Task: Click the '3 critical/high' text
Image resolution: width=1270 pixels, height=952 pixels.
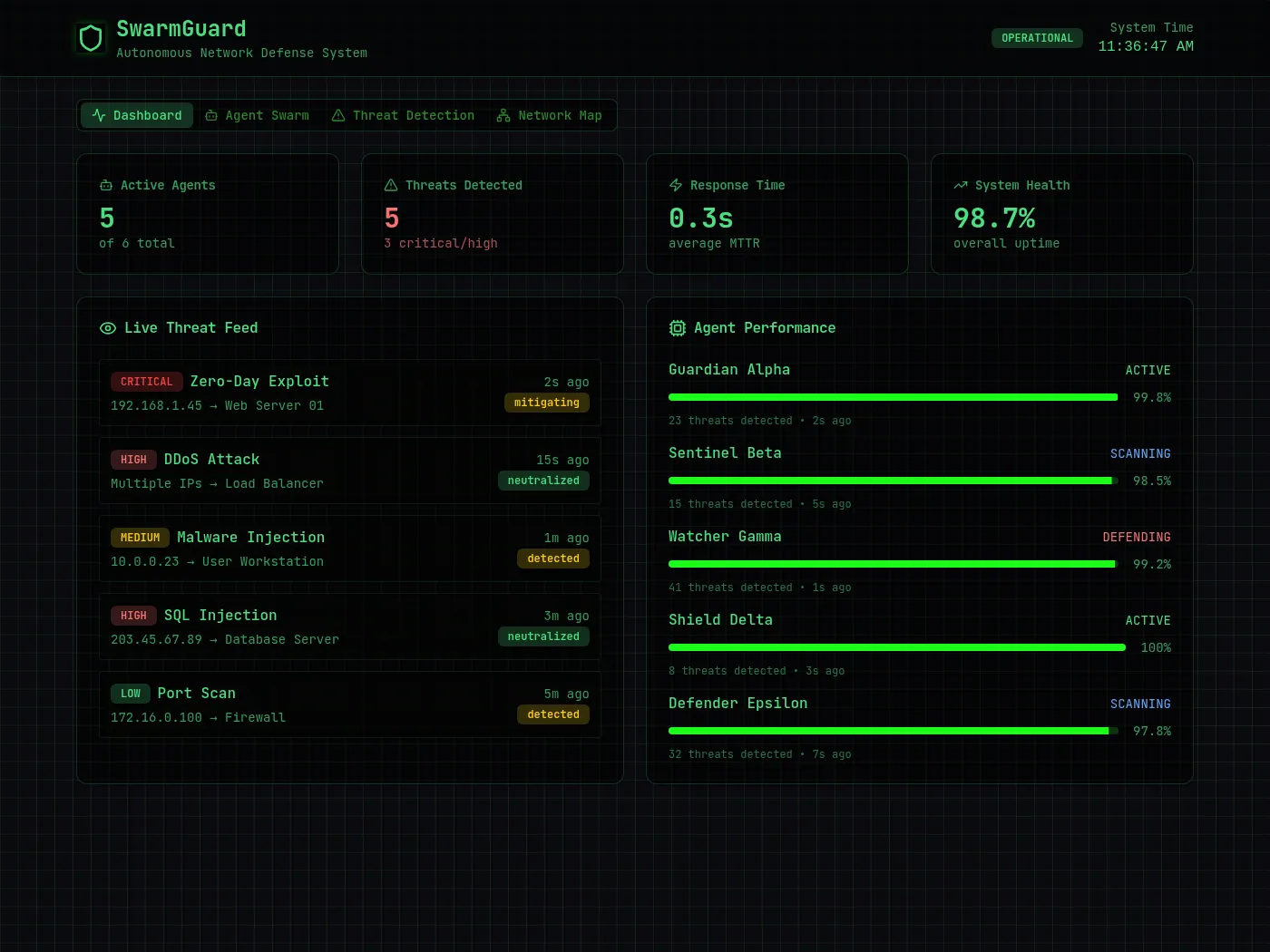Action: (x=441, y=243)
